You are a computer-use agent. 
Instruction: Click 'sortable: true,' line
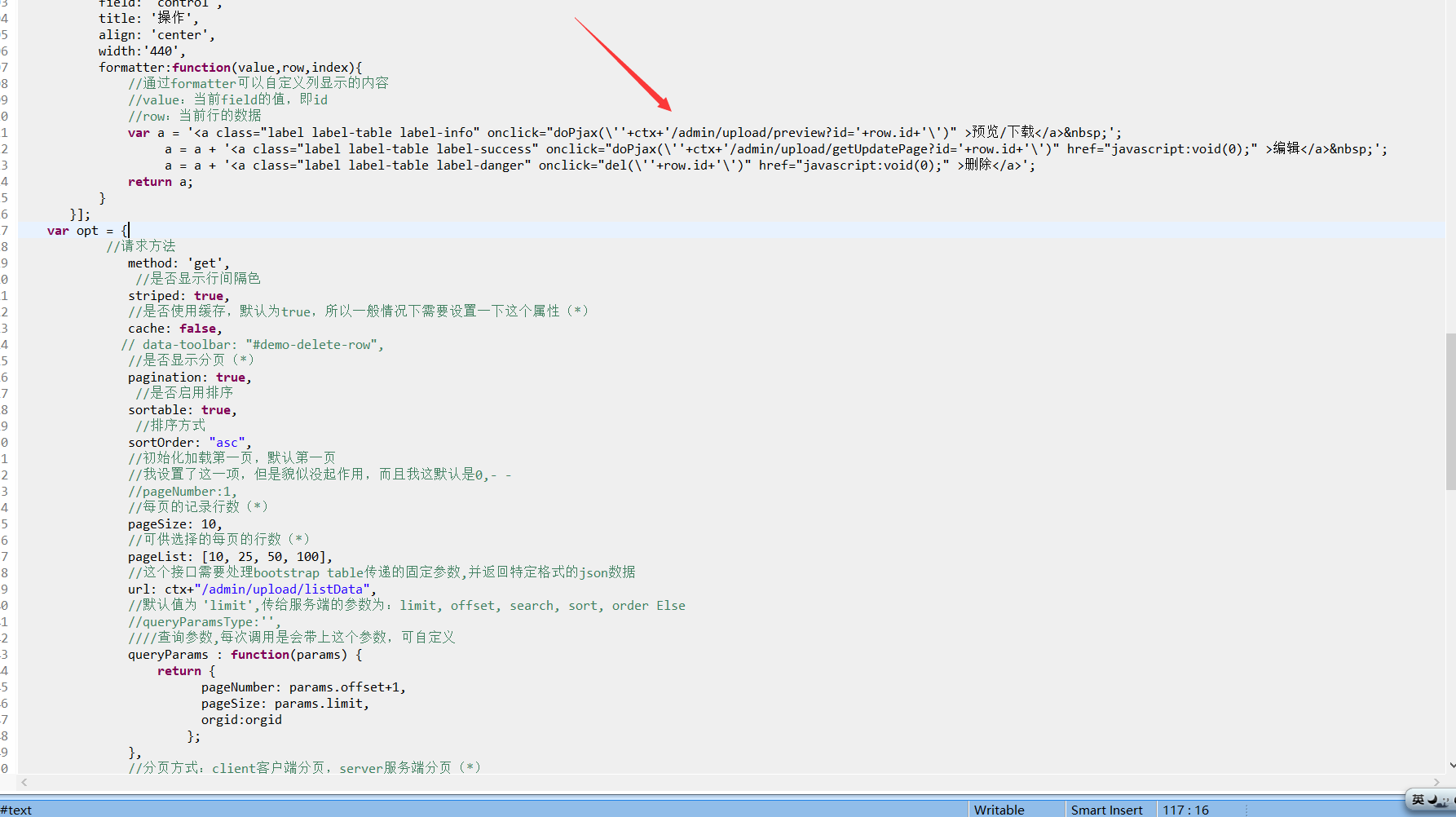(x=182, y=410)
